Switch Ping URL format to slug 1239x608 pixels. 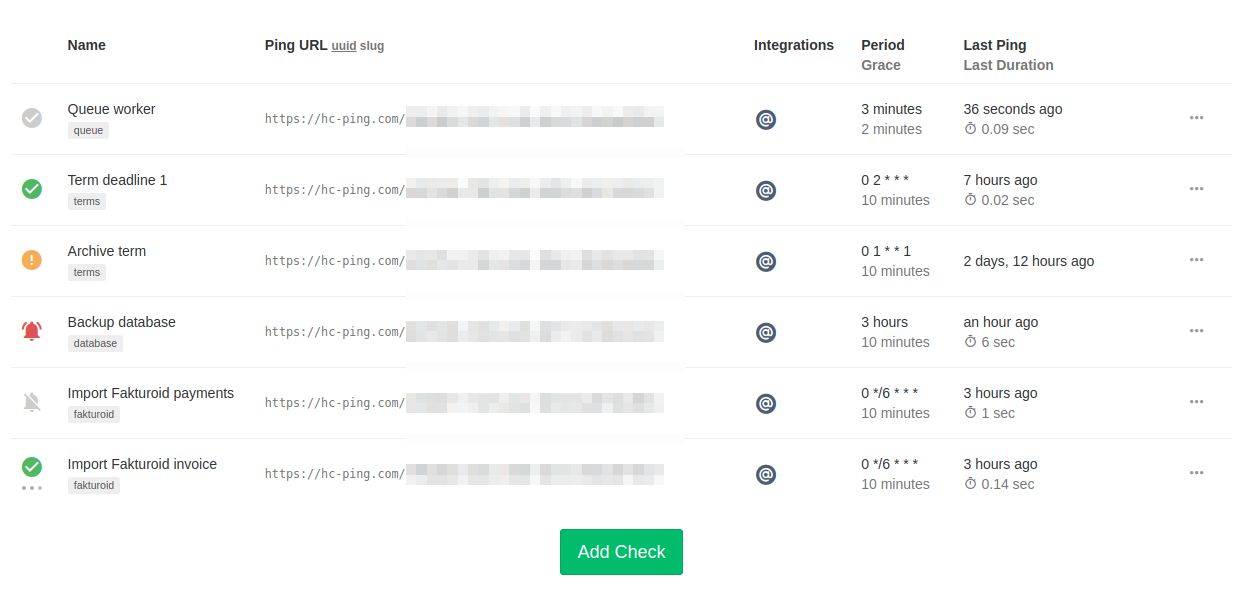coord(372,46)
